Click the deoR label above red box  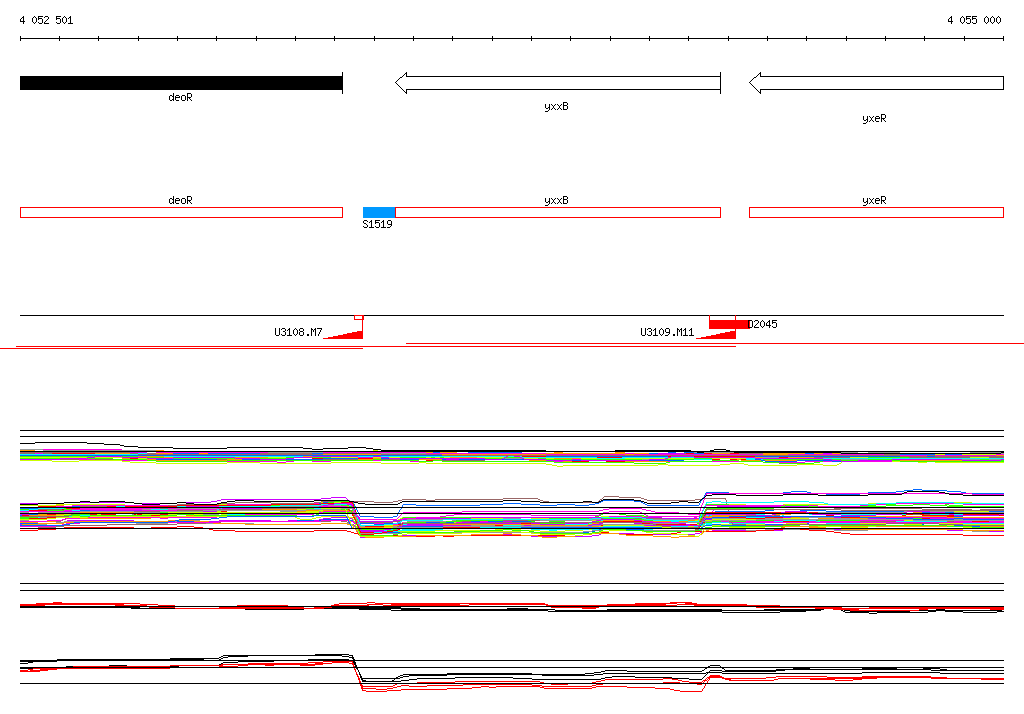pyautogui.click(x=180, y=200)
